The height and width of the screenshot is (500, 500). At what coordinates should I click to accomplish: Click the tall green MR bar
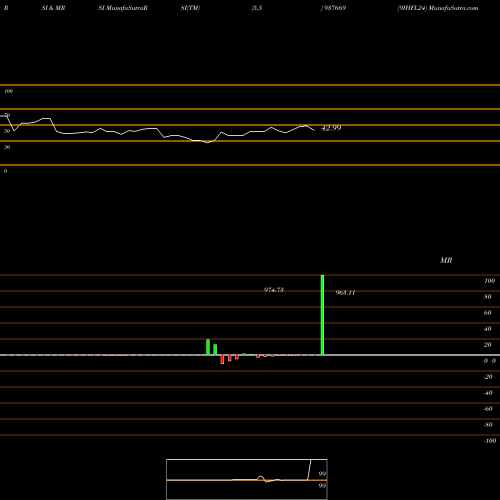point(322,315)
